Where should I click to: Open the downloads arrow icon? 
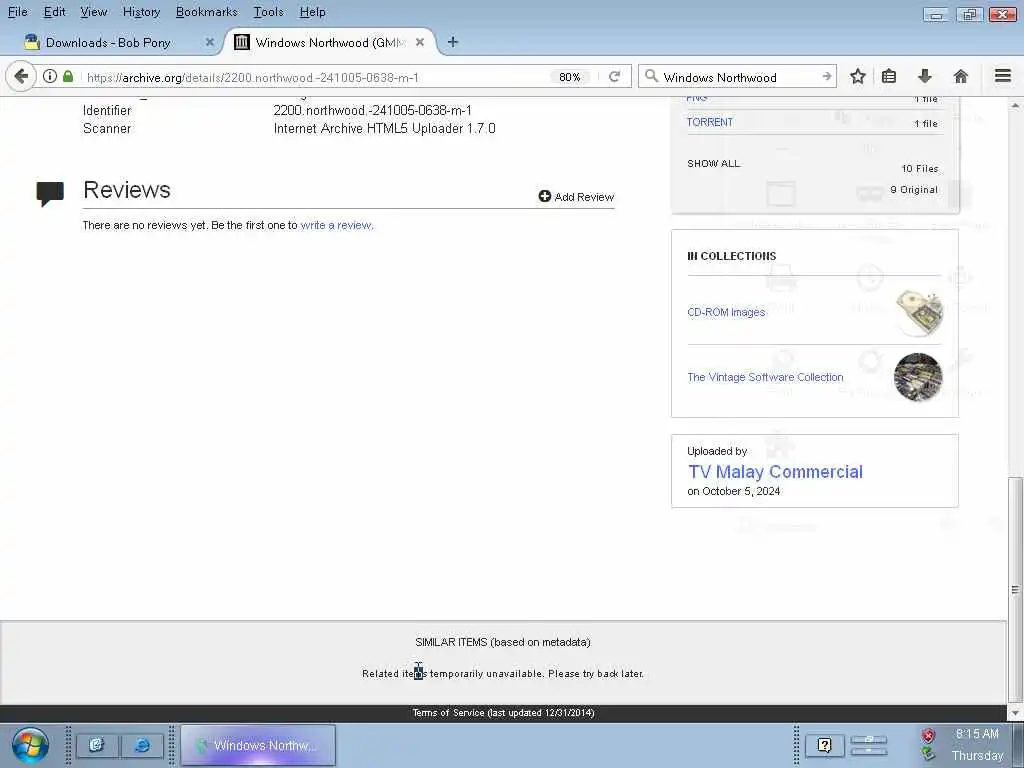click(x=924, y=76)
